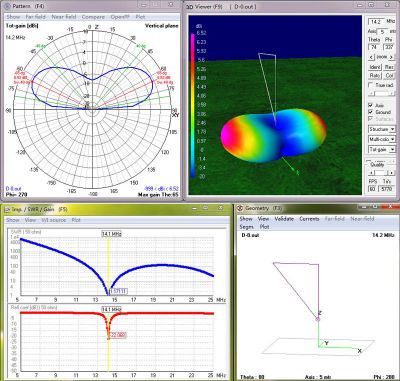The image size is (400, 381).
Task: Click the reflection coefficient value label
Action: tap(118, 335)
